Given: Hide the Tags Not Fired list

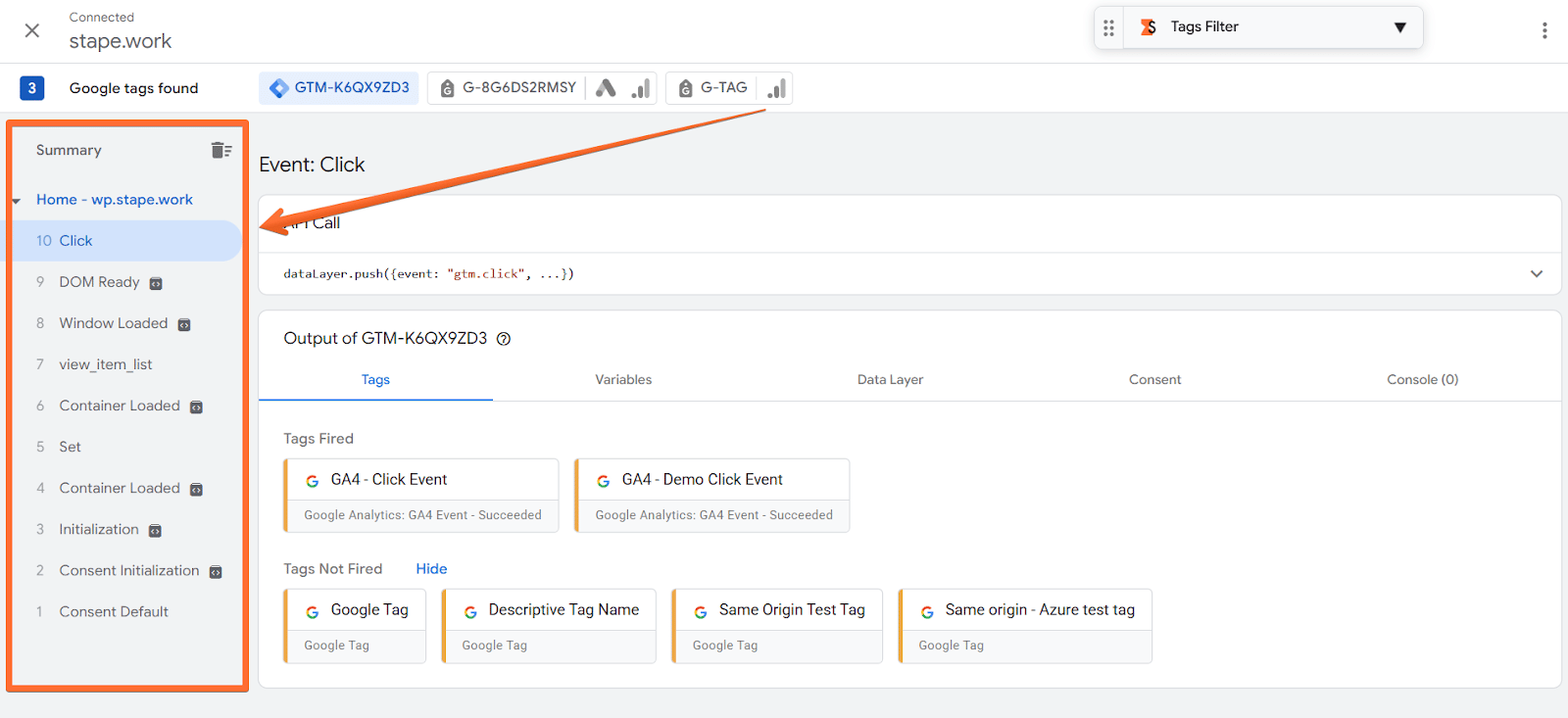Looking at the screenshot, I should pyautogui.click(x=431, y=569).
